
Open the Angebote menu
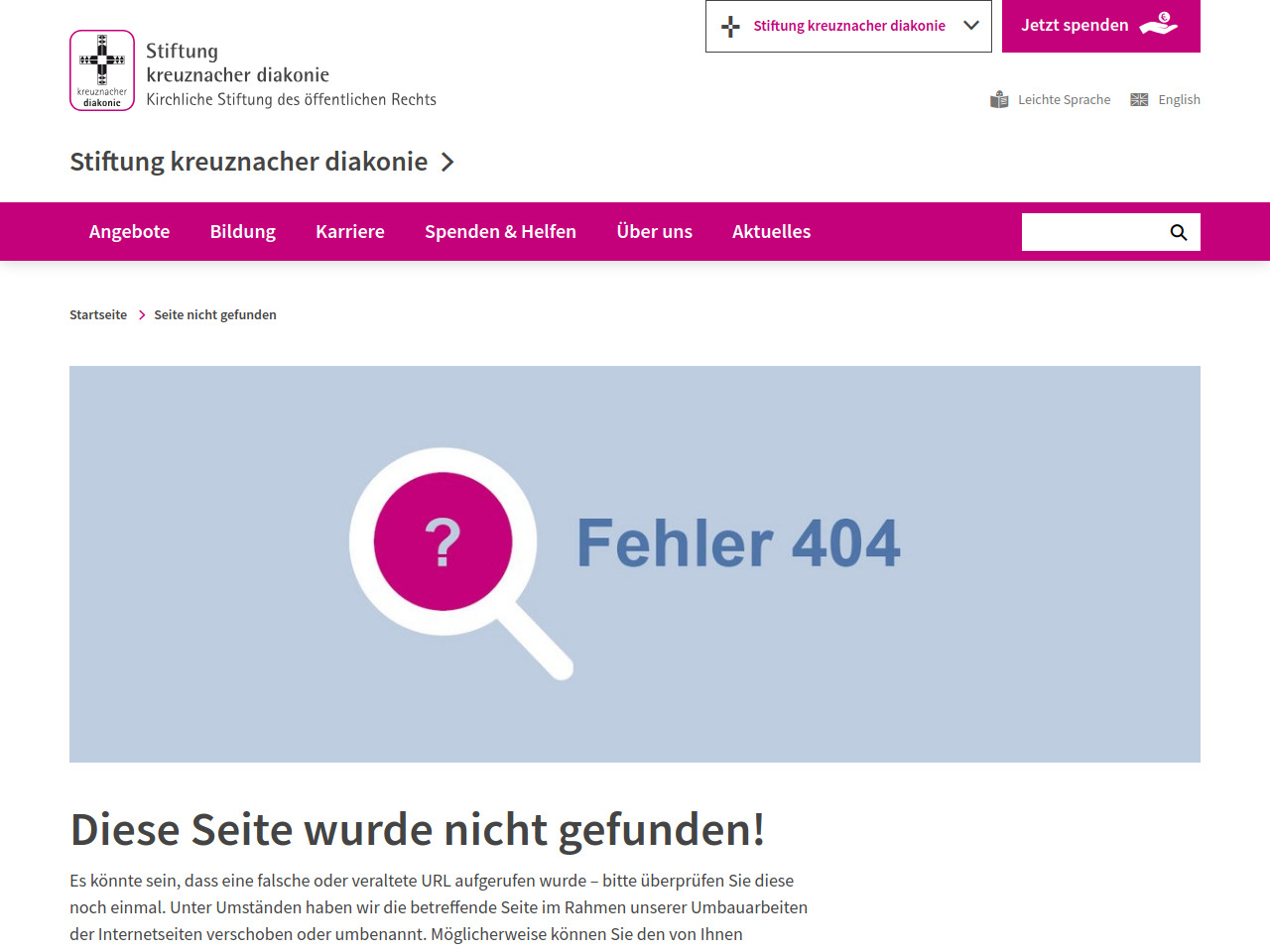click(x=129, y=231)
